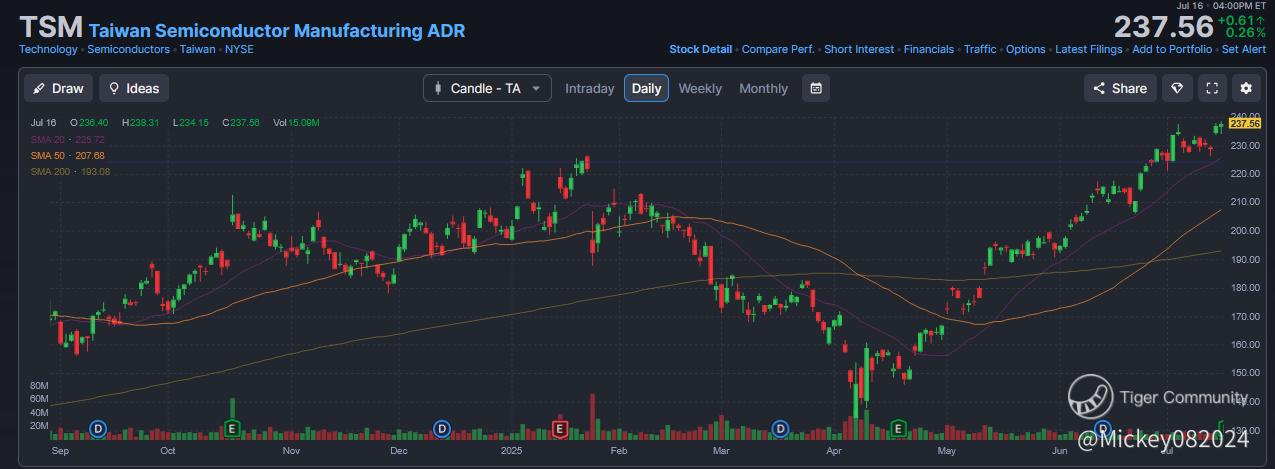Click the +0.61 price change value
This screenshot has width=1275, height=469.
1240,19
